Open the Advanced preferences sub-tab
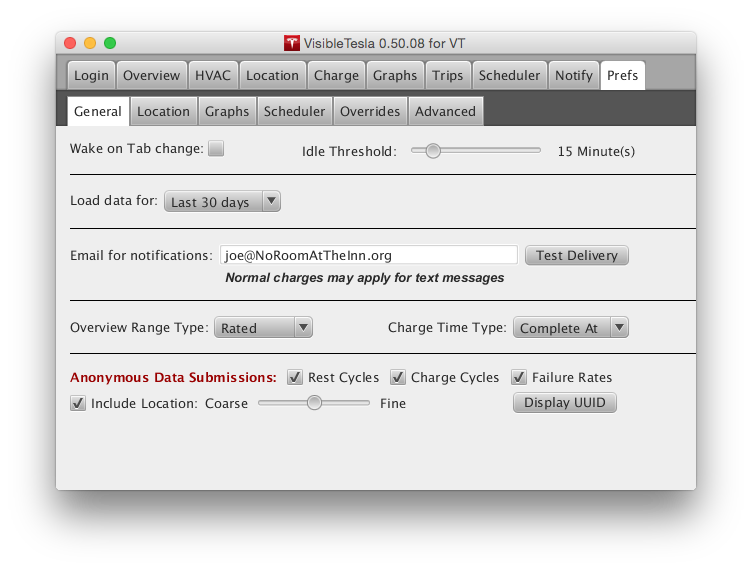 [446, 112]
